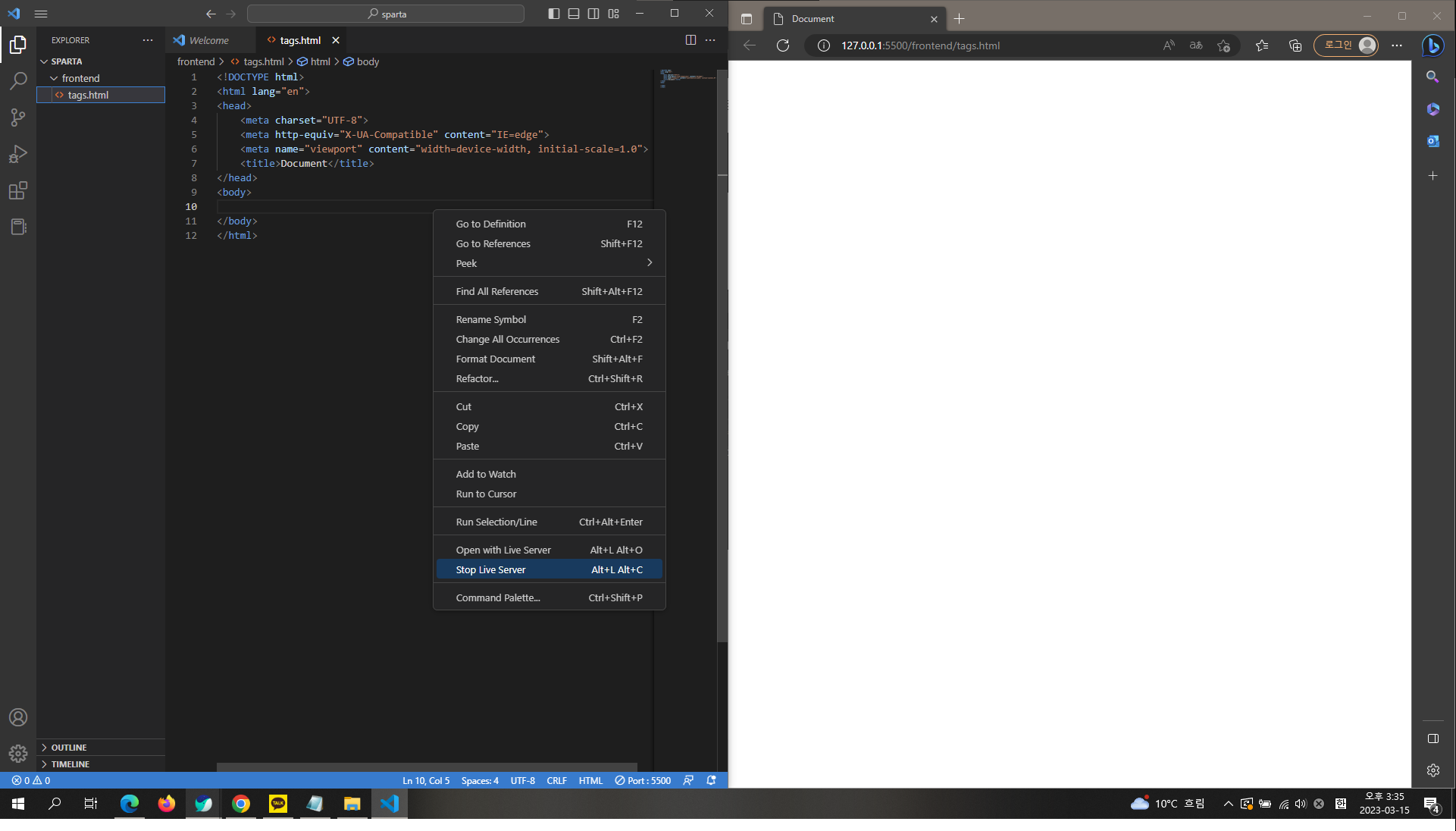Click the editor horizontal scrollbar
Image resolution: width=1456 pixels, height=831 pixels.
tap(427, 767)
